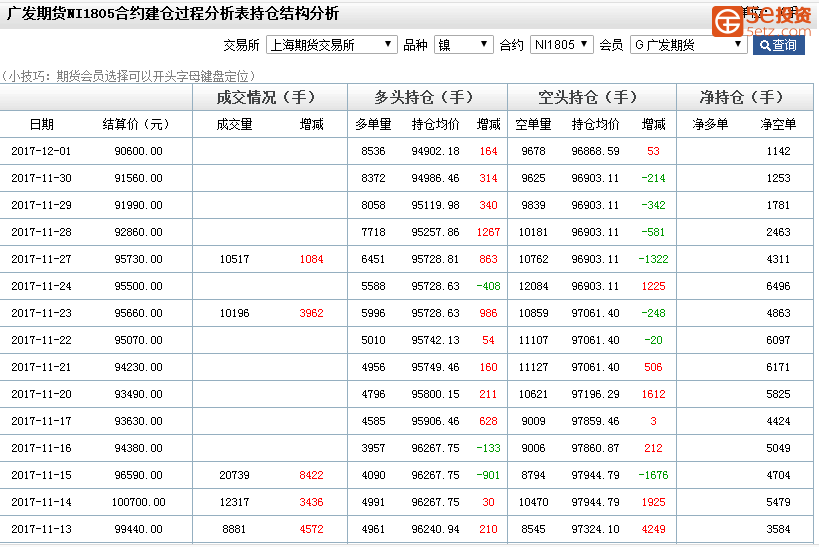Click the page title 广发期货NI1805合约建仓过程分析表
The width and height of the screenshot is (819, 547).
point(128,13)
